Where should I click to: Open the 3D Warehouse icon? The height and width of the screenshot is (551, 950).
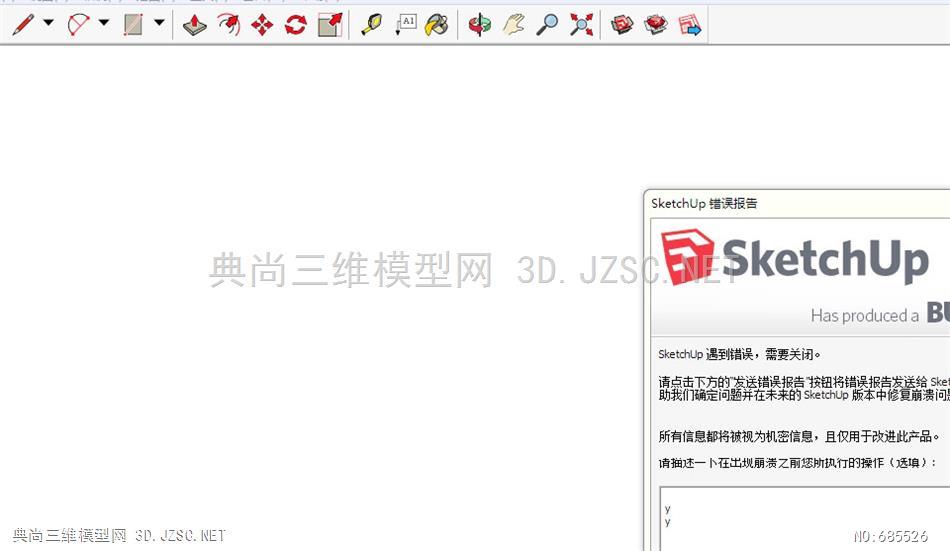coord(622,25)
